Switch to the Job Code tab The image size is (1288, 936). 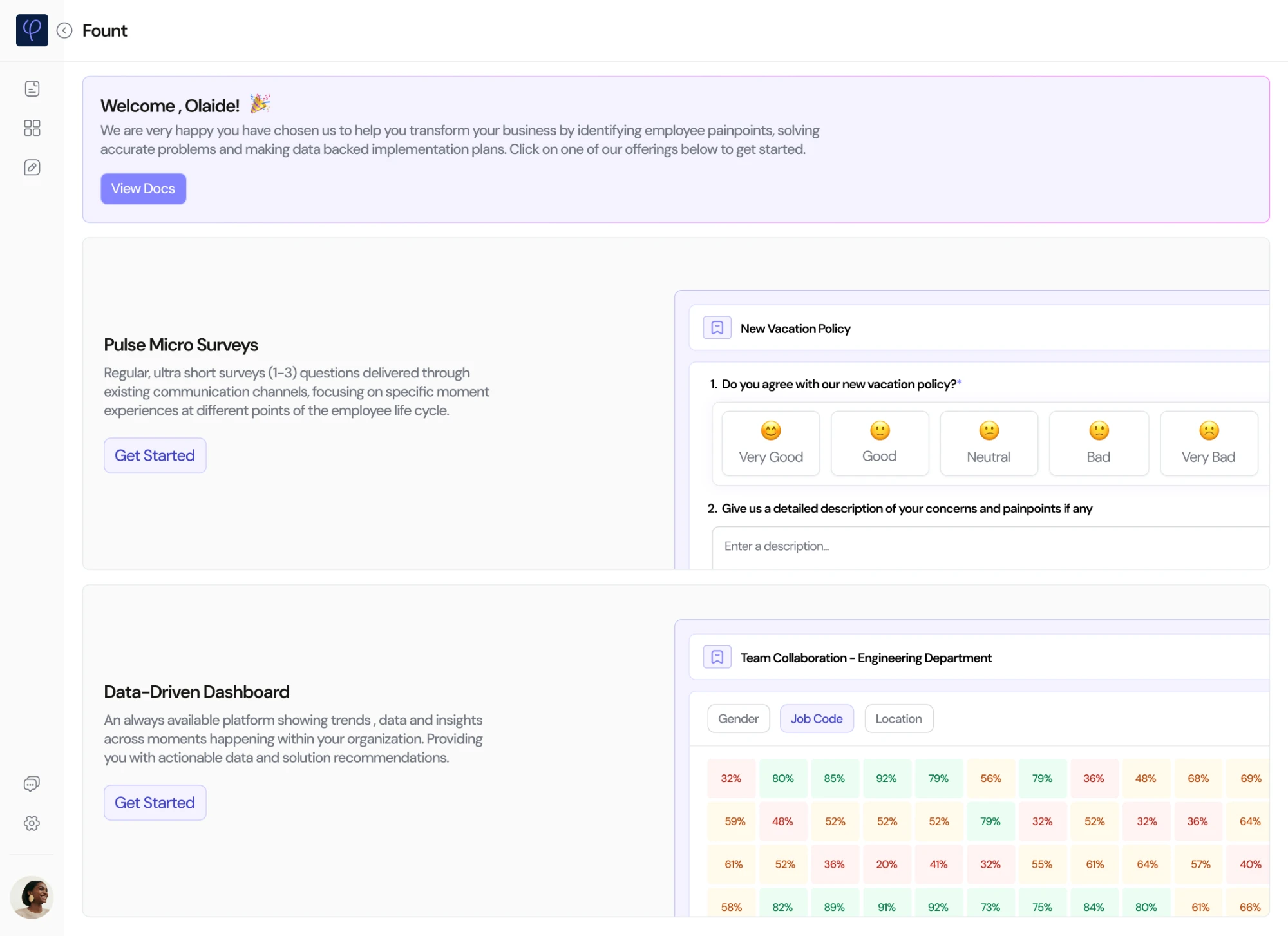click(x=817, y=718)
